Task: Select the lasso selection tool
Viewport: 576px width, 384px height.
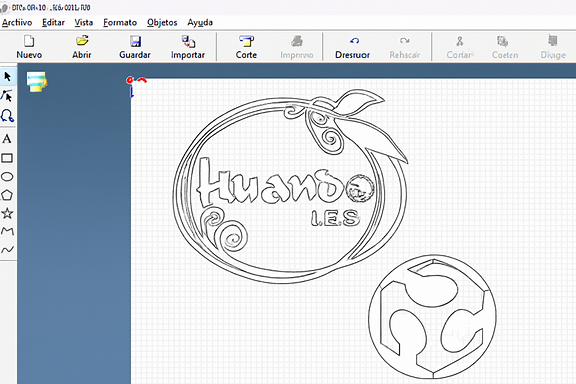Action: [7, 116]
